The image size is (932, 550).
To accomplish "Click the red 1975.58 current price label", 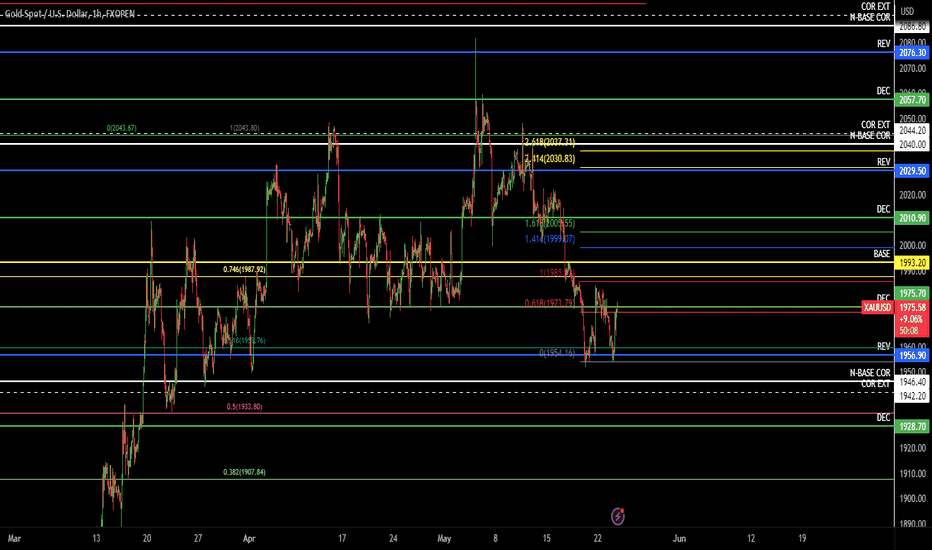I will 912,307.
